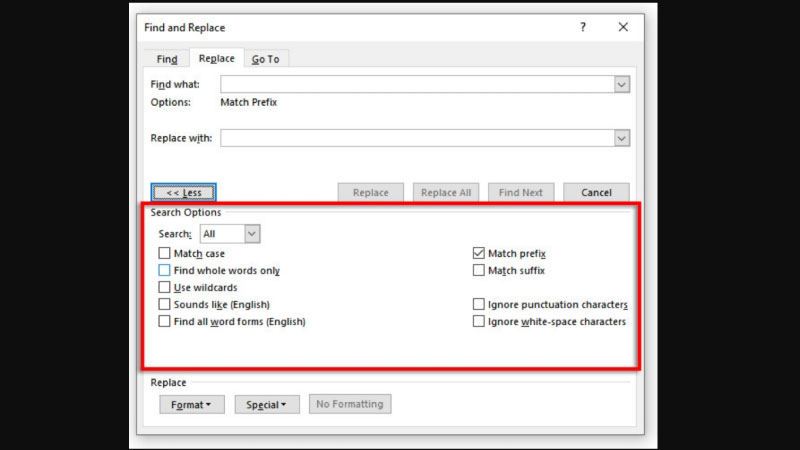Turn on Use wildcards option
This screenshot has width=800, height=450.
pyautogui.click(x=165, y=287)
